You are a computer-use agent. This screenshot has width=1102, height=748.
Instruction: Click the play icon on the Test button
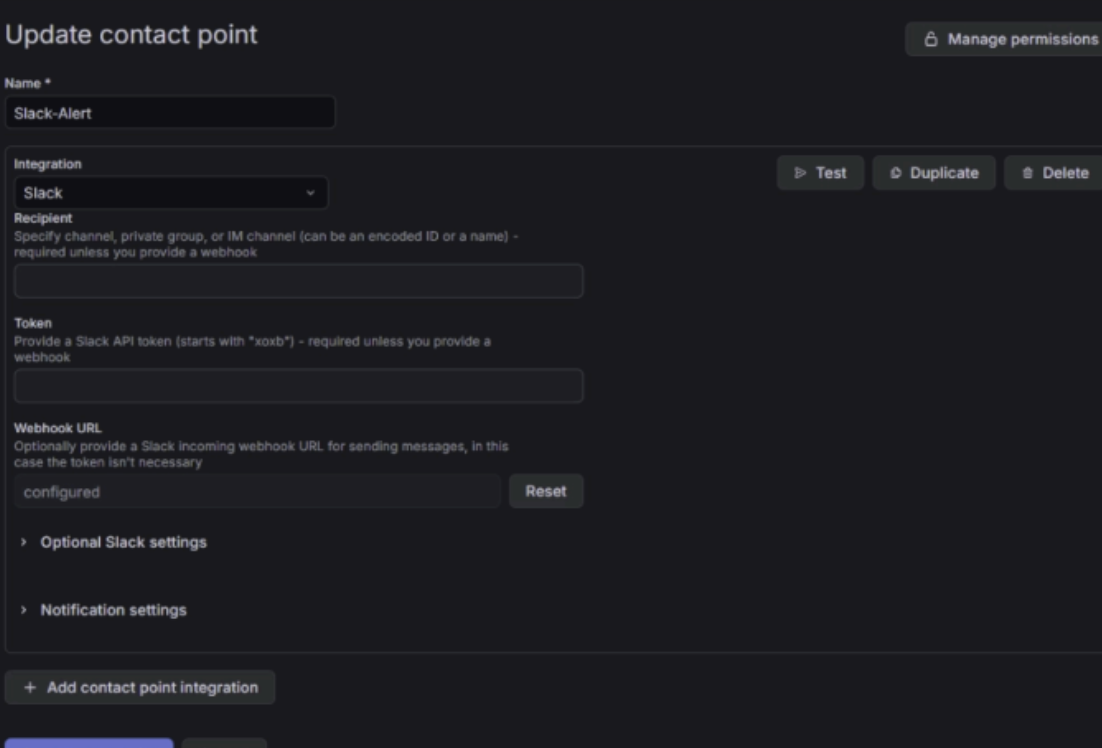point(800,173)
